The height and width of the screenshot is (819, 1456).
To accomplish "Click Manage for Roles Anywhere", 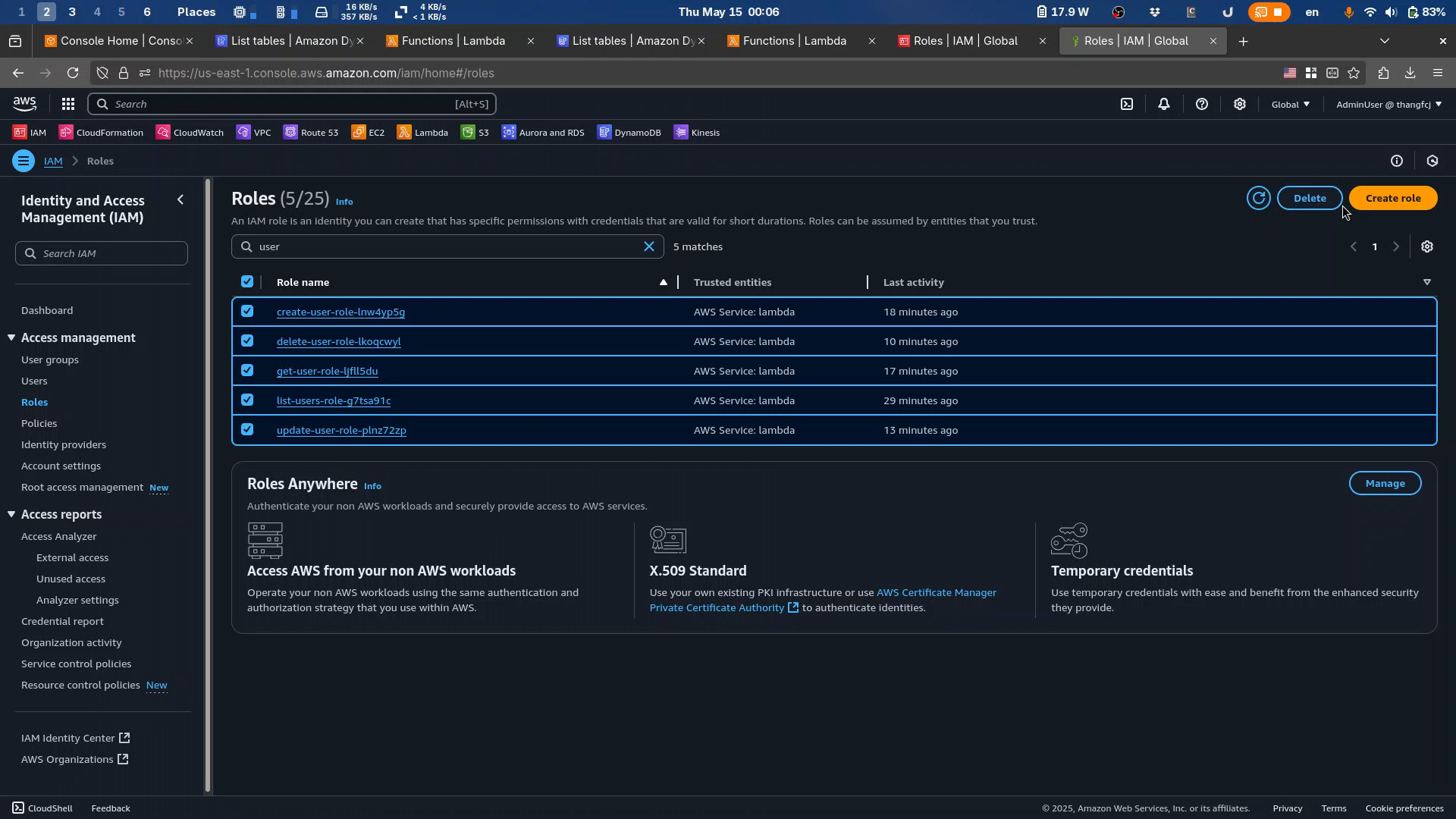I will point(1385,483).
